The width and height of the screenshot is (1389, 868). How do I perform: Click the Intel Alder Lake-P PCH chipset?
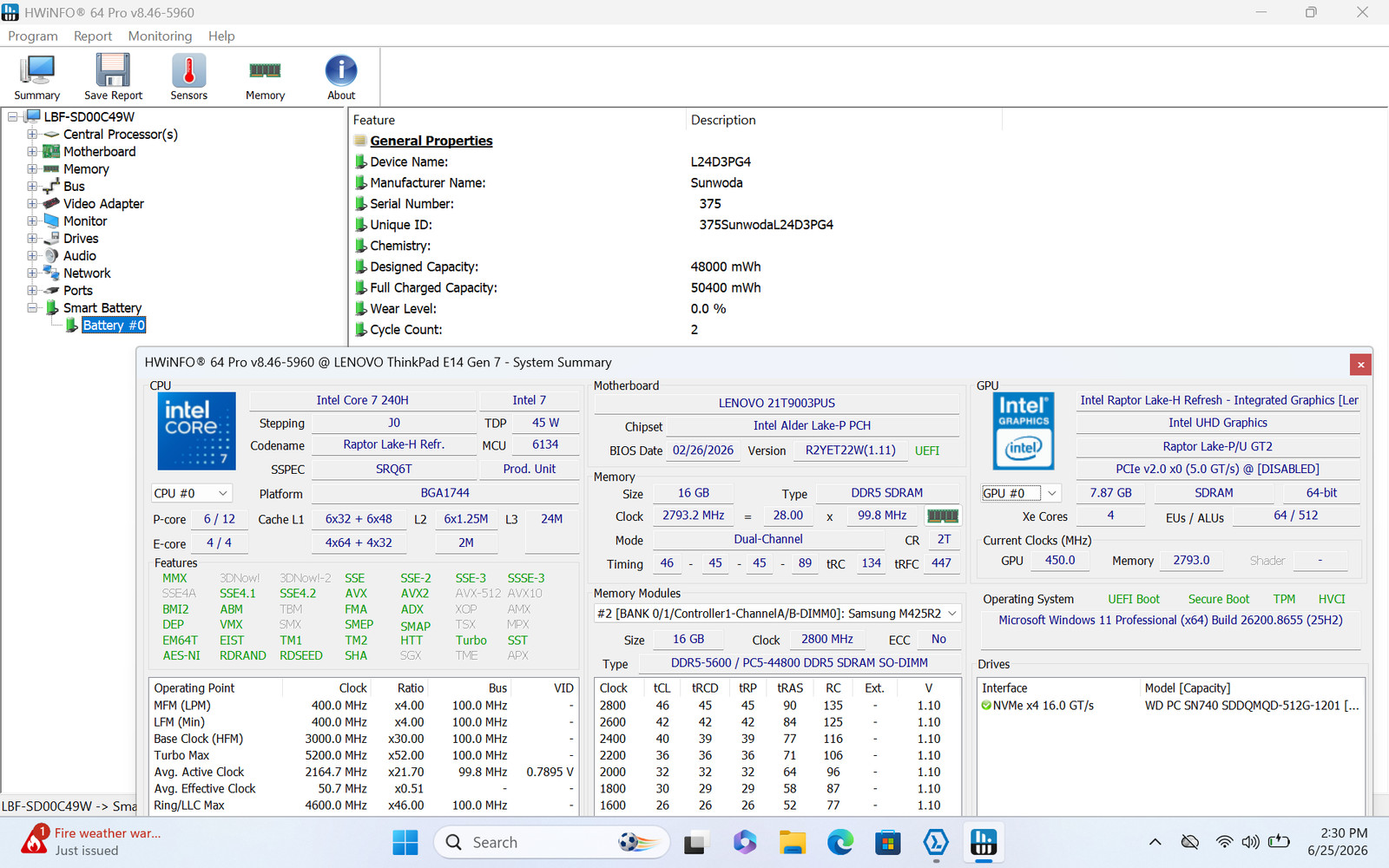tap(812, 425)
